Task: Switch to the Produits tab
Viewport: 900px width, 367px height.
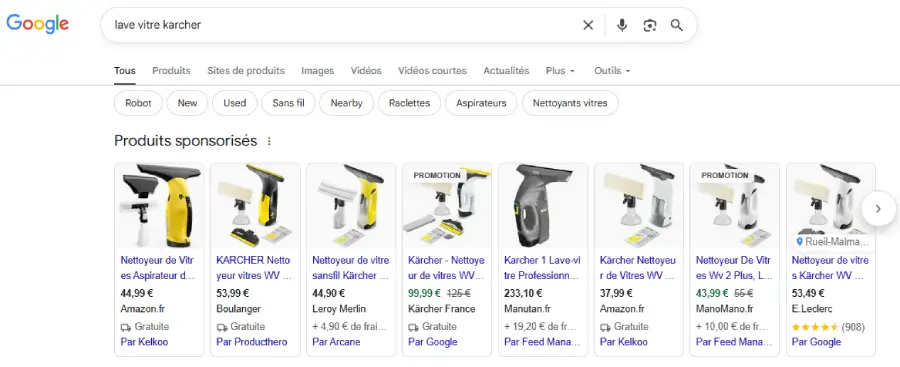Action: [x=171, y=71]
